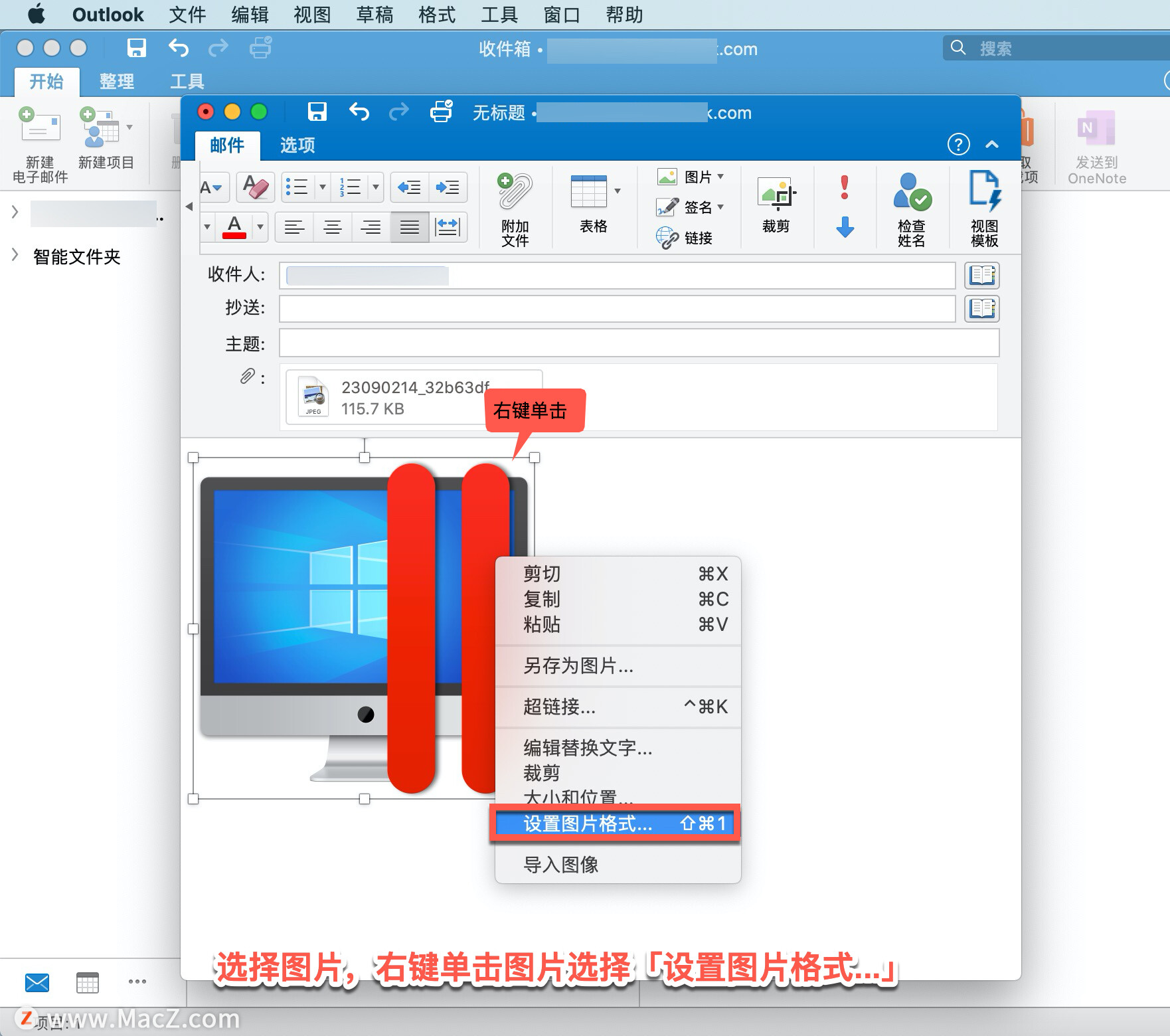Open Mail view at sidebar bottom

coord(37,982)
